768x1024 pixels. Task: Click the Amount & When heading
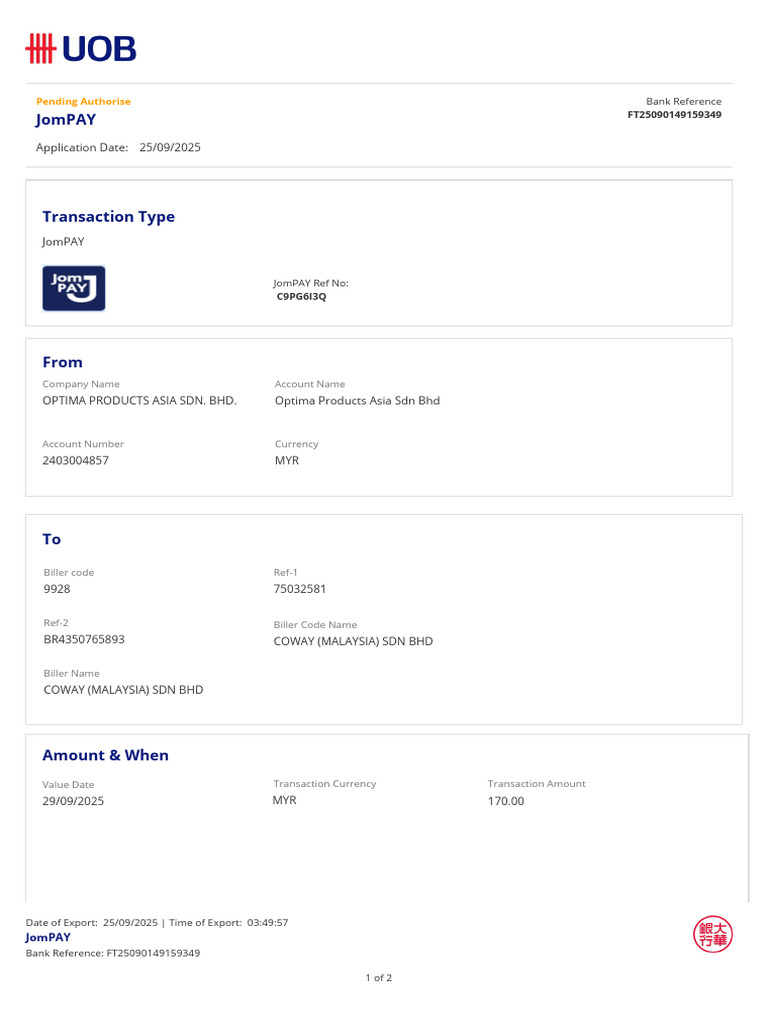[106, 755]
